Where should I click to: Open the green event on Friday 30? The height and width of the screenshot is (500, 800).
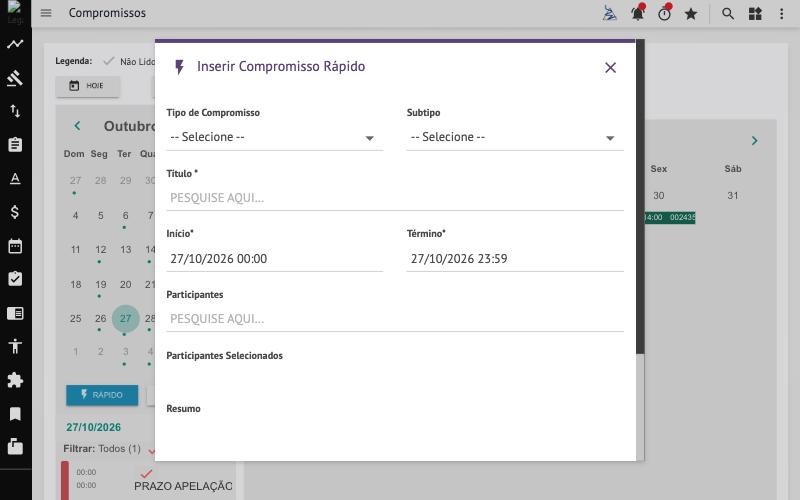pyautogui.click(x=670, y=217)
